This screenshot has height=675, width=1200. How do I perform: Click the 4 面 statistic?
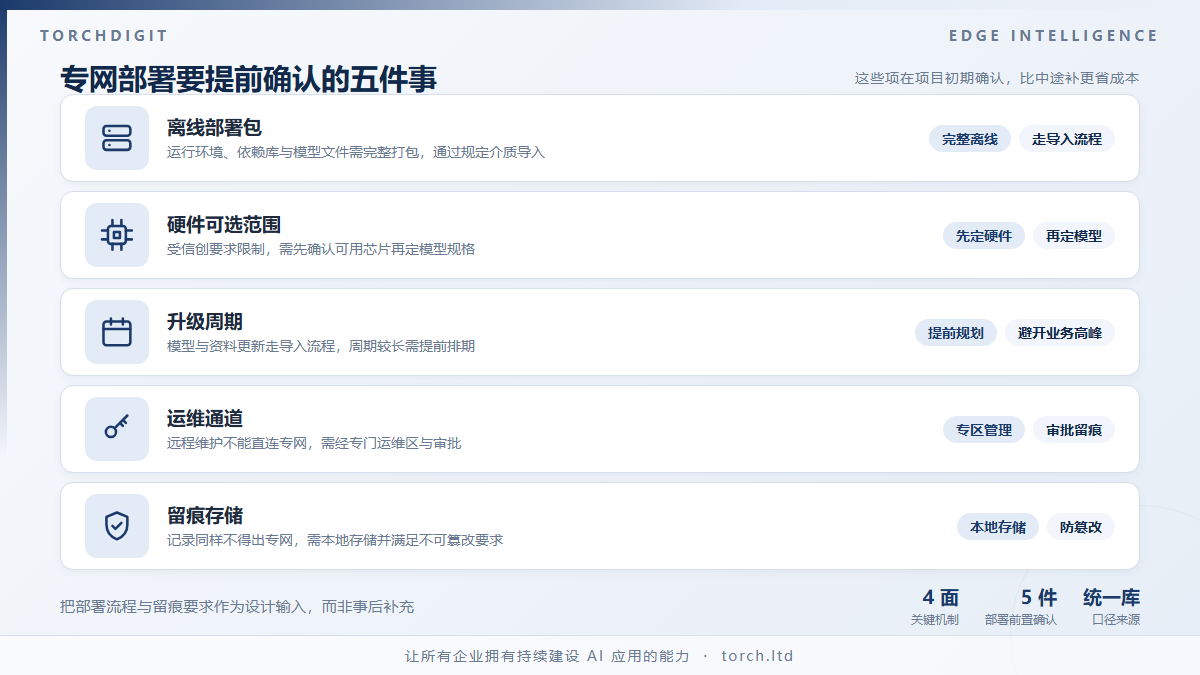pos(940,598)
